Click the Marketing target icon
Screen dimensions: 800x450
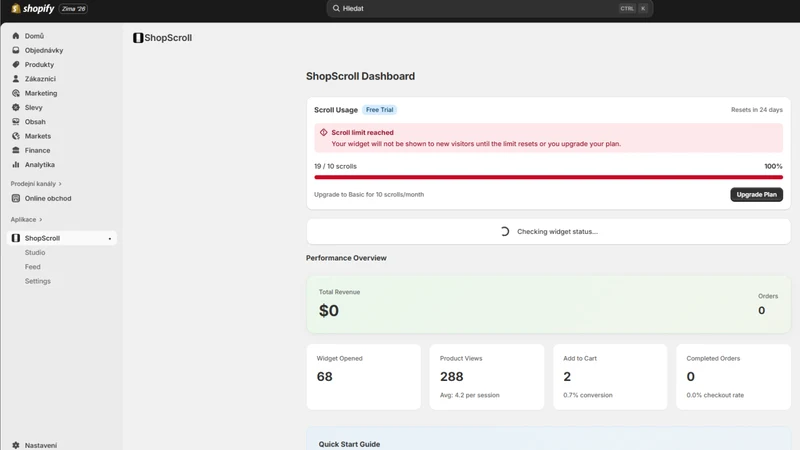pyautogui.click(x=16, y=93)
